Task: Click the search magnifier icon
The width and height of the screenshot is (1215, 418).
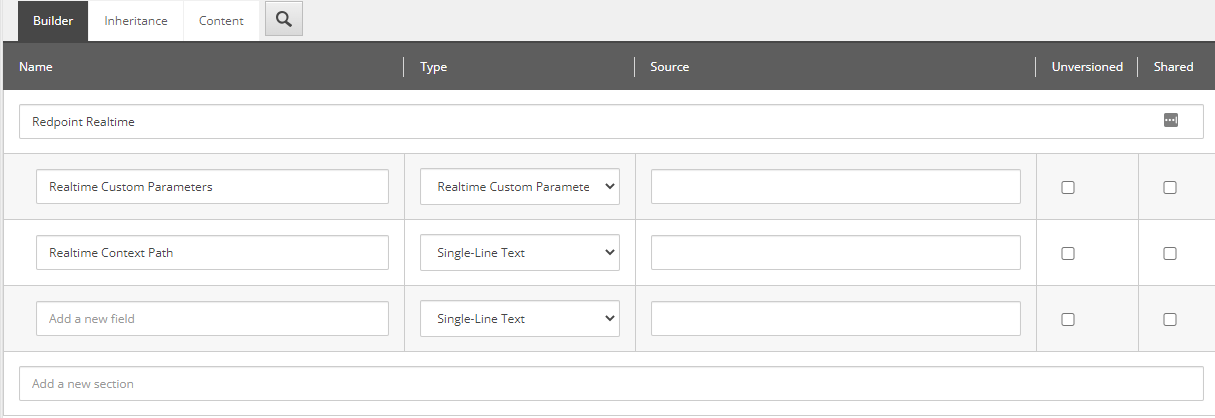Action: click(x=284, y=20)
